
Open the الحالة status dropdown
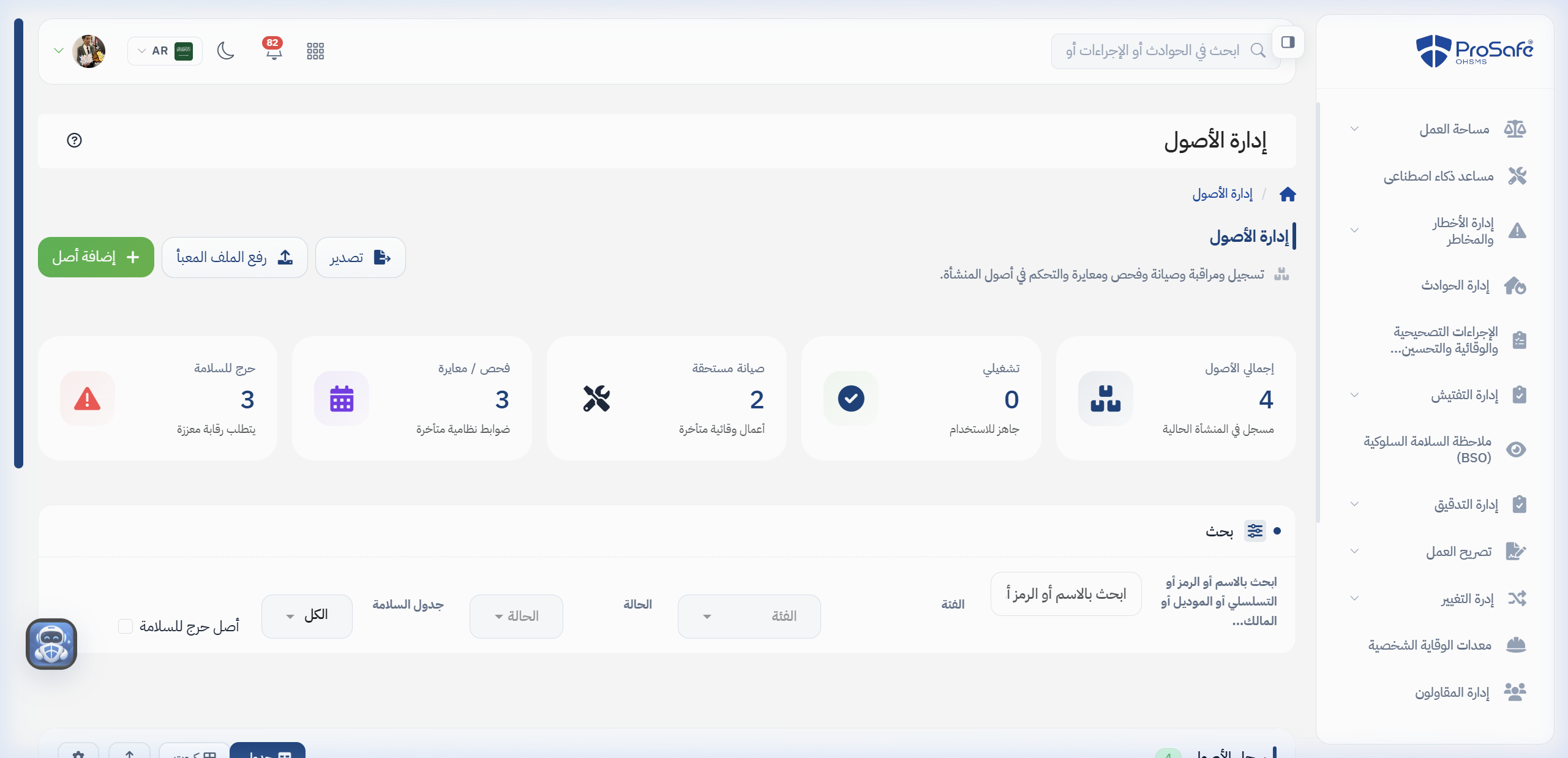(x=516, y=617)
